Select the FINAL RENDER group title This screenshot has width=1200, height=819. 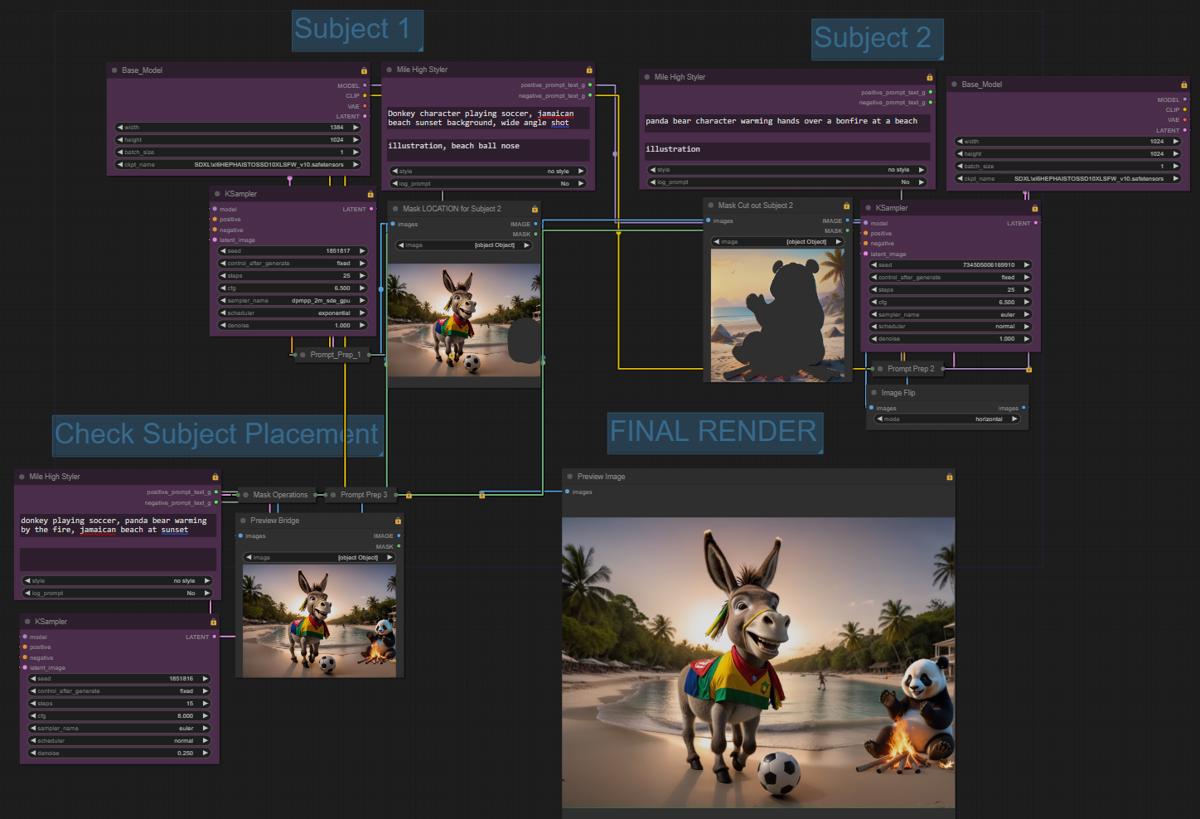713,432
